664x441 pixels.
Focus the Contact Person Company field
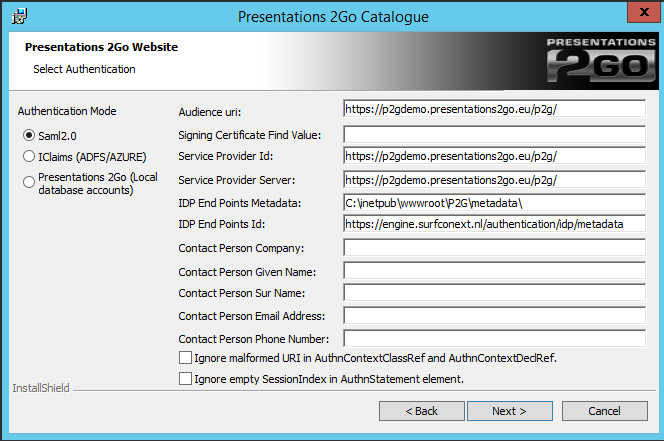[495, 247]
